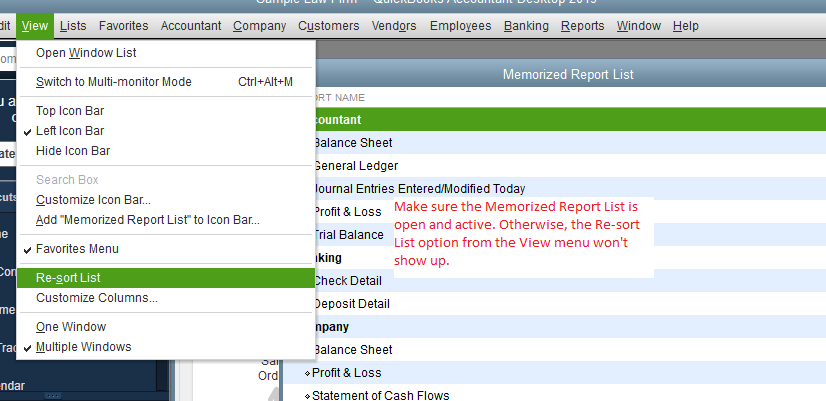
Task: Open the Accountant menu
Action: [x=191, y=26]
